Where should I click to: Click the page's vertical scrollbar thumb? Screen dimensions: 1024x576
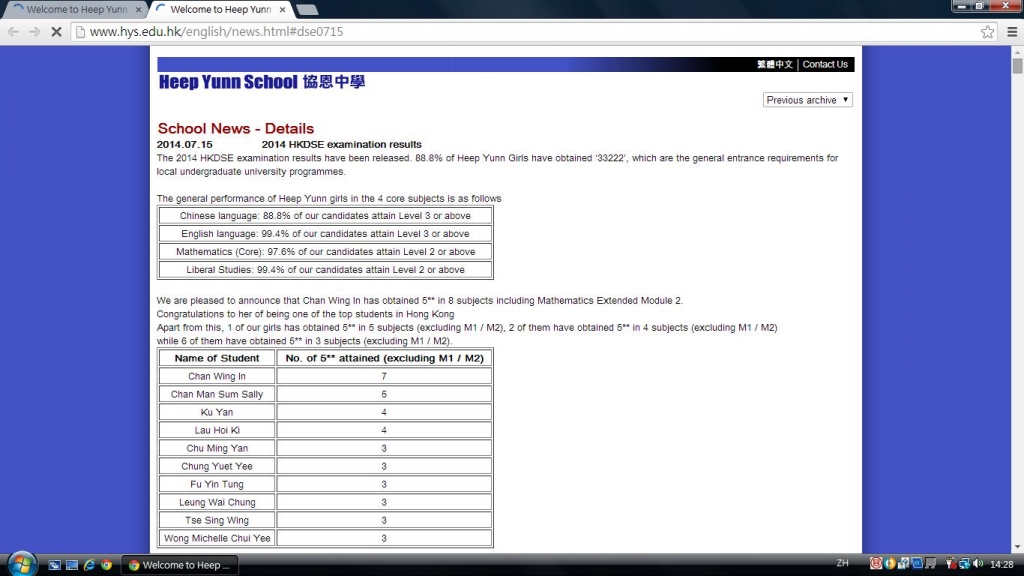point(1017,67)
